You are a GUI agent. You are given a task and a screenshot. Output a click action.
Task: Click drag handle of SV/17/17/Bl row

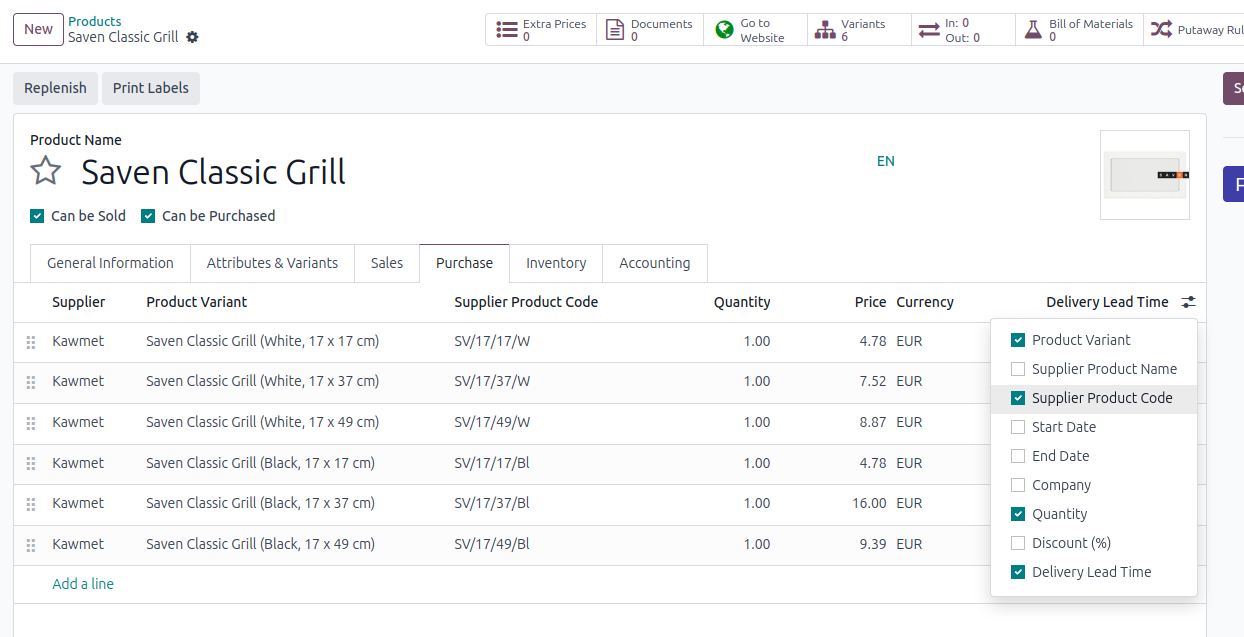click(x=31, y=464)
